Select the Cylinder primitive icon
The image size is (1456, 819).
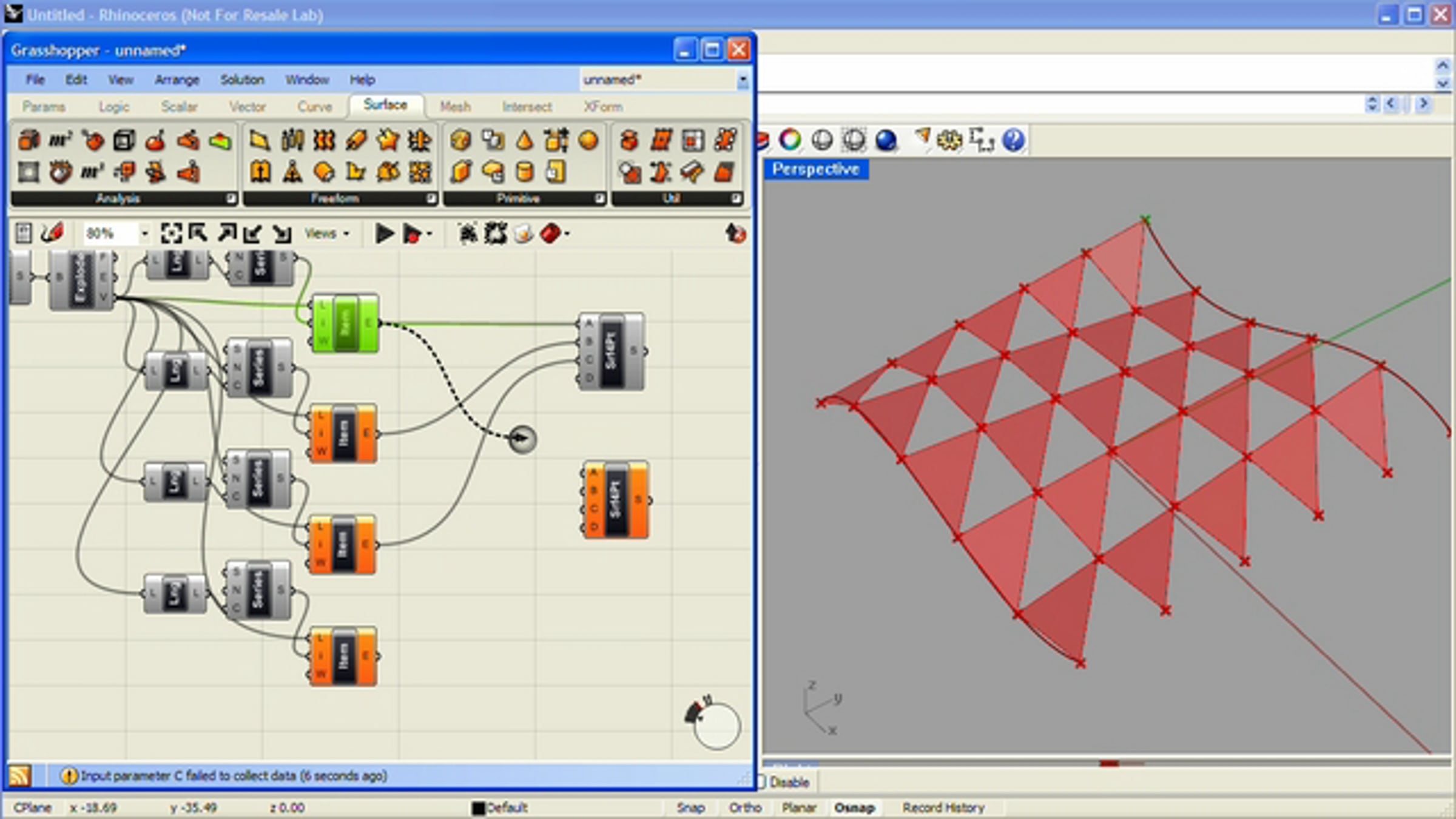pyautogui.click(x=525, y=172)
